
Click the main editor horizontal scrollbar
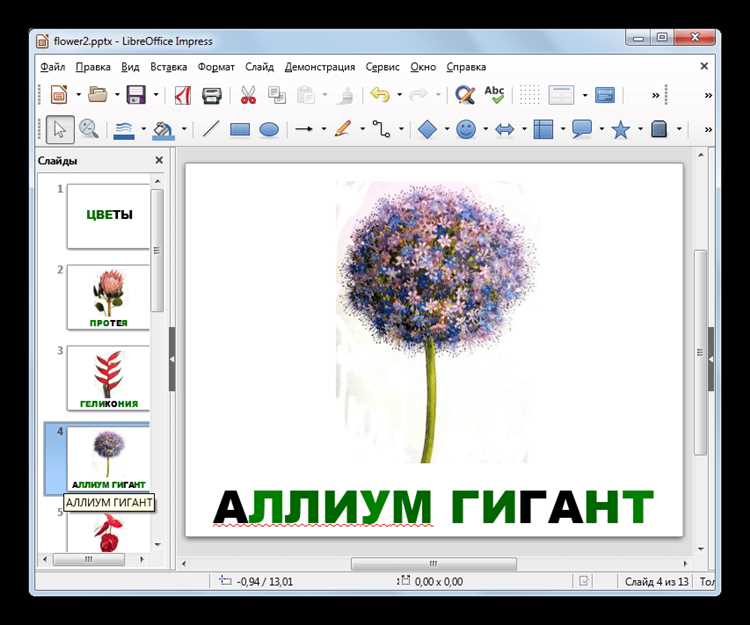pyautogui.click(x=434, y=564)
